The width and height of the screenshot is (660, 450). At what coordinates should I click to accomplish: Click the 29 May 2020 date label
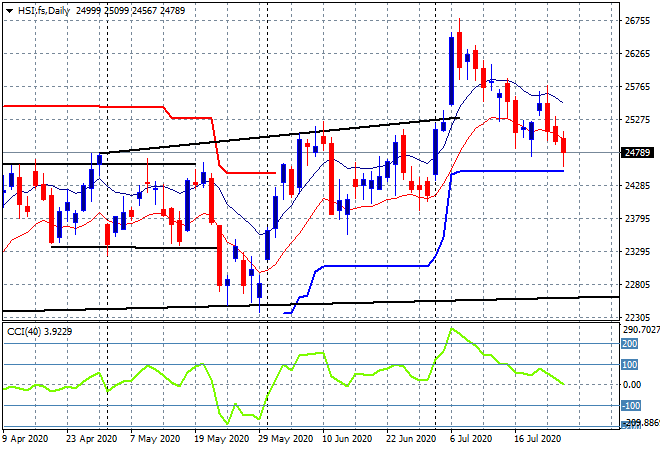pos(285,439)
